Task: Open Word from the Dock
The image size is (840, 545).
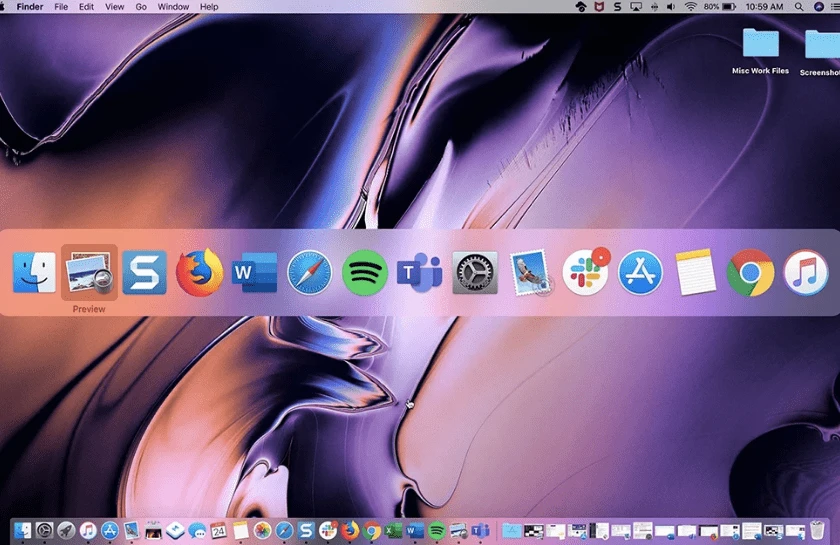Action: pos(415,531)
